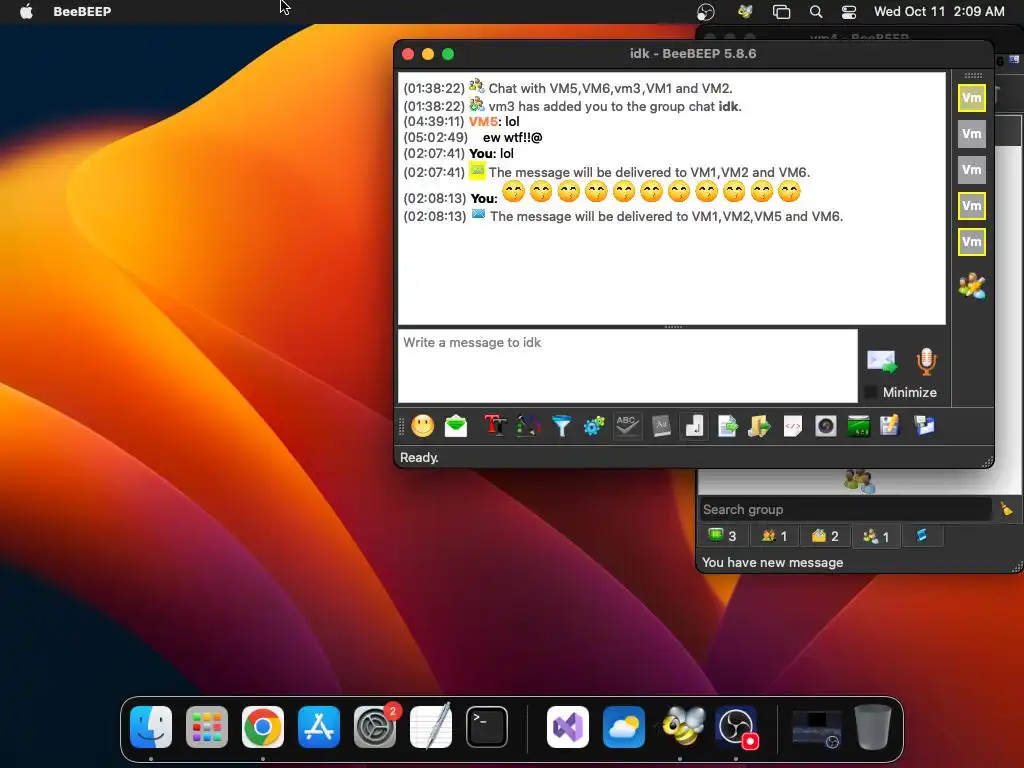
Task: Click the group icon in background window list
Action: coord(859,482)
